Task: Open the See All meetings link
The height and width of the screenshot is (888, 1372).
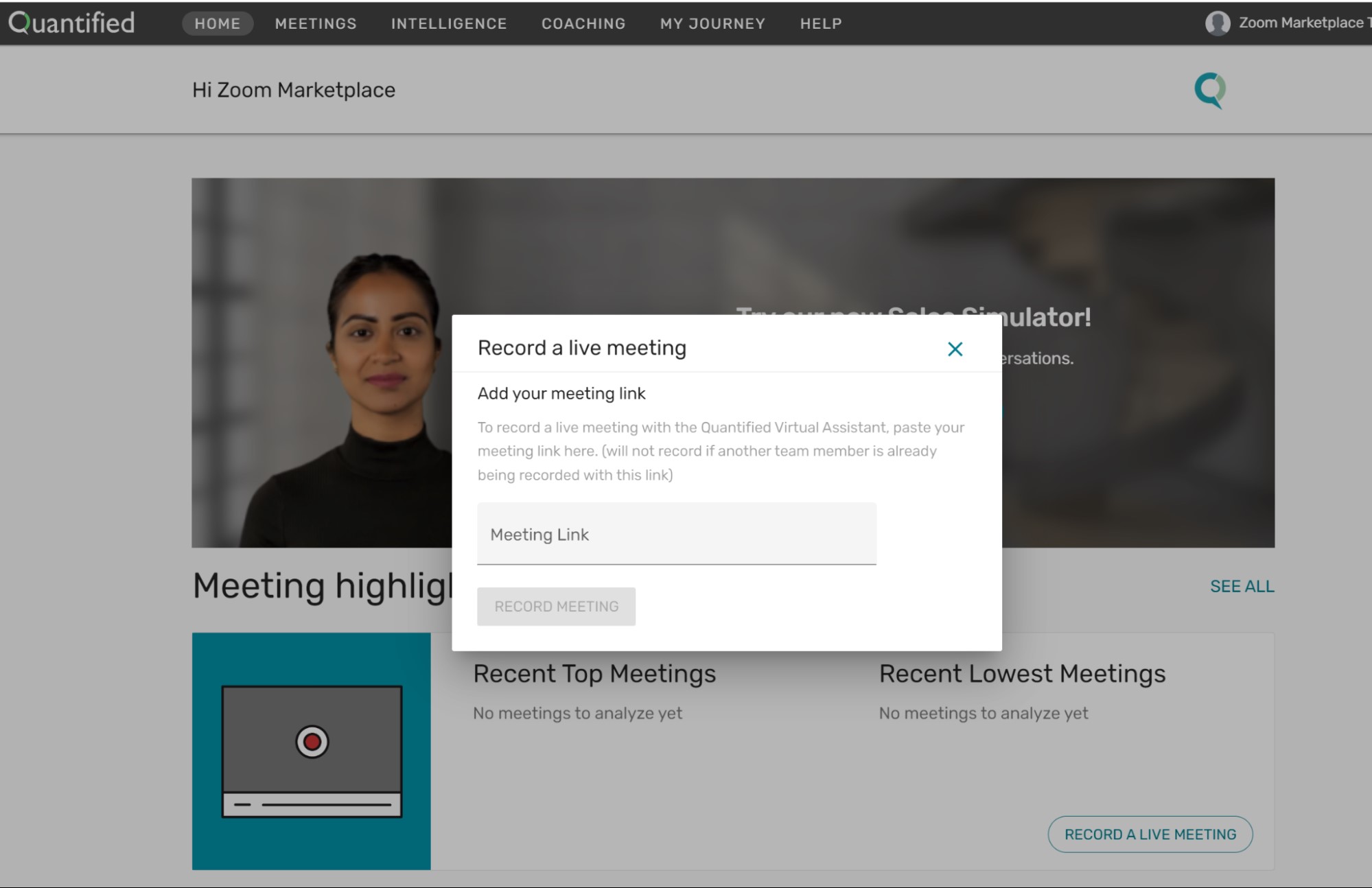Action: point(1242,587)
